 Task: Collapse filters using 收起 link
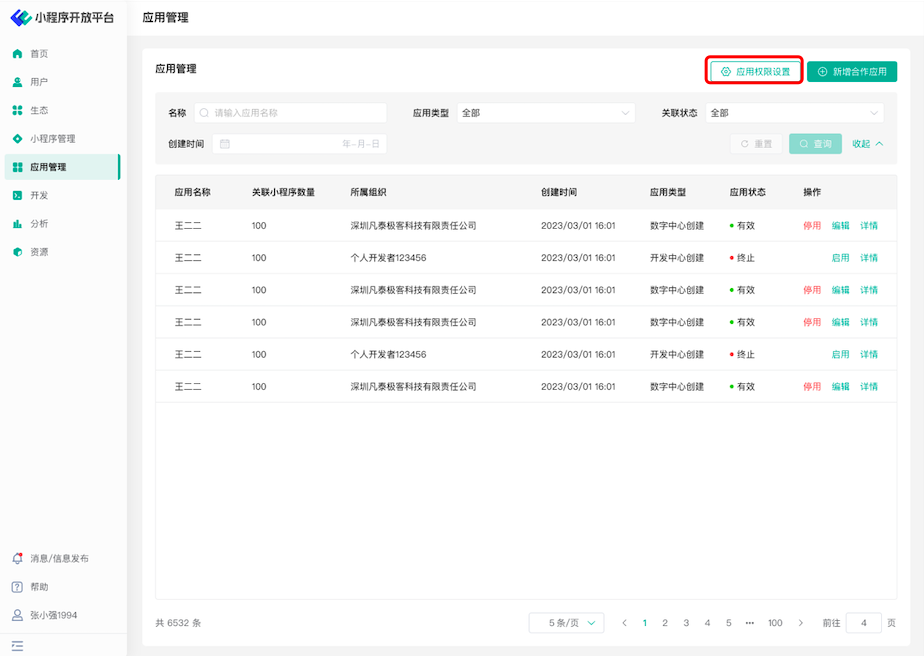867,144
